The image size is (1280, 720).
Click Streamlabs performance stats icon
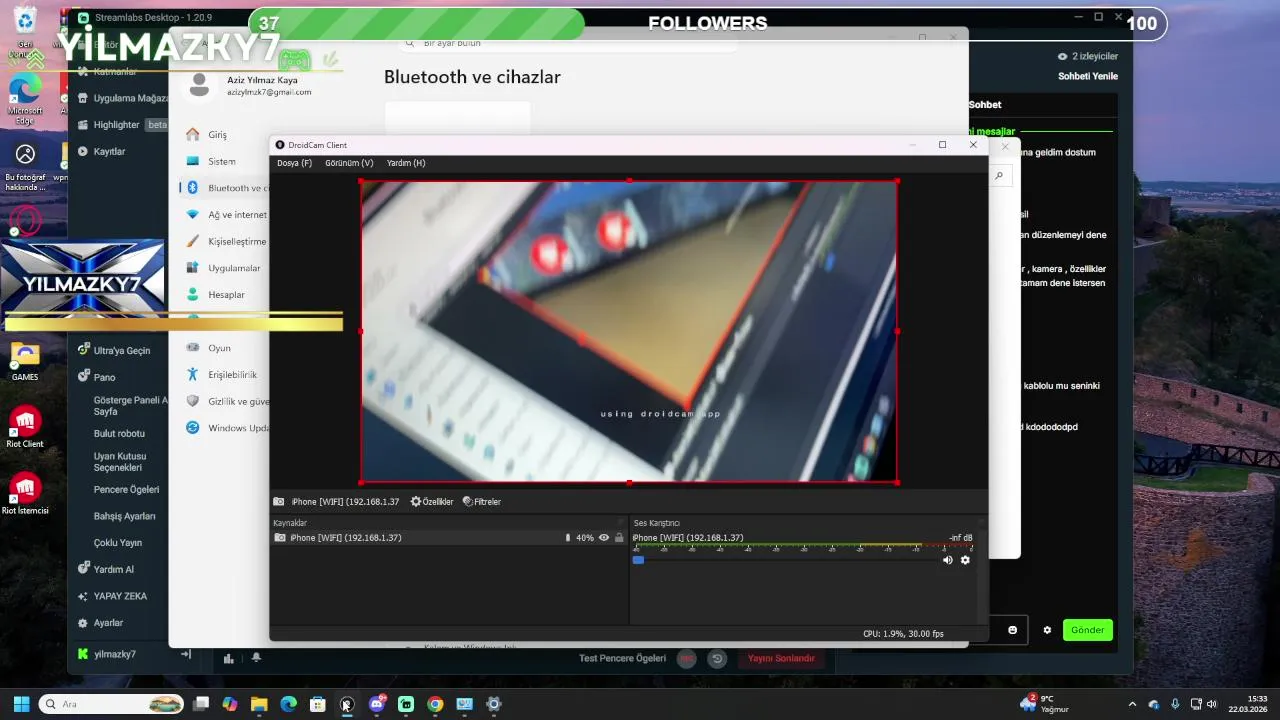229,658
